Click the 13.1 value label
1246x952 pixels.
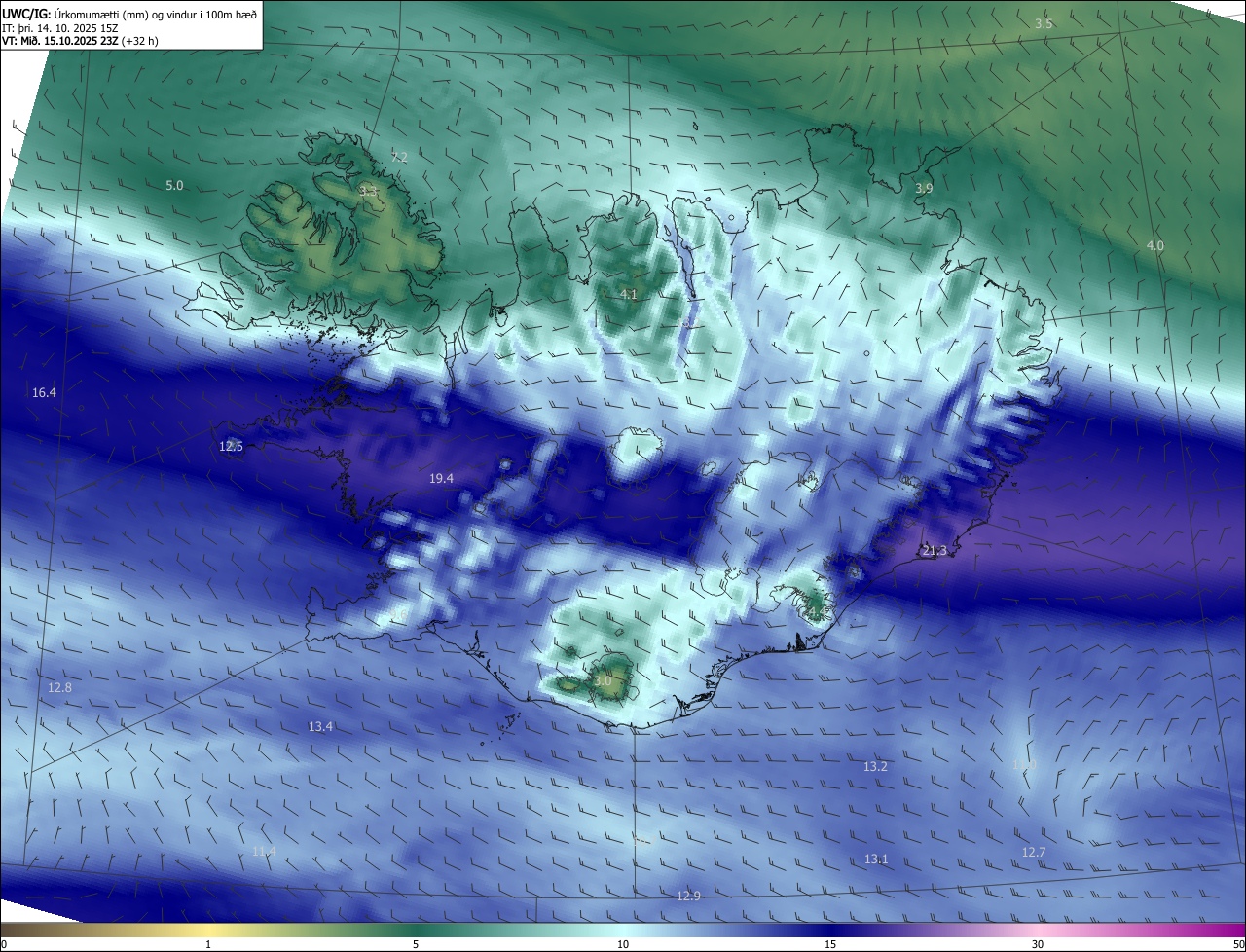point(876,859)
